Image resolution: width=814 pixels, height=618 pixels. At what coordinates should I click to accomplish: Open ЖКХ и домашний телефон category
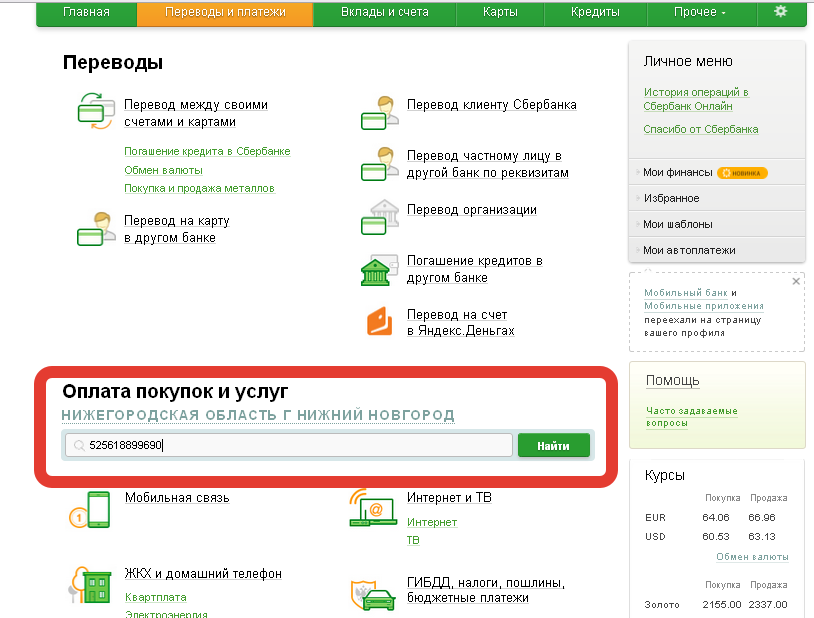click(203, 573)
